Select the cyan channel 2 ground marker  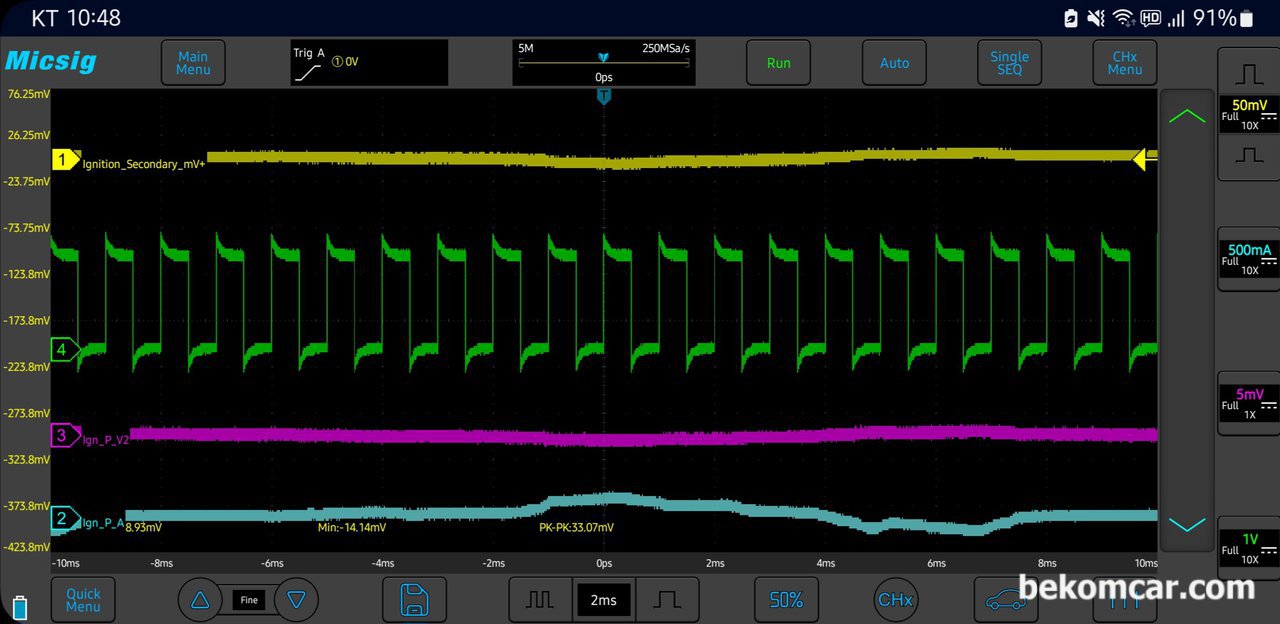tap(65, 518)
